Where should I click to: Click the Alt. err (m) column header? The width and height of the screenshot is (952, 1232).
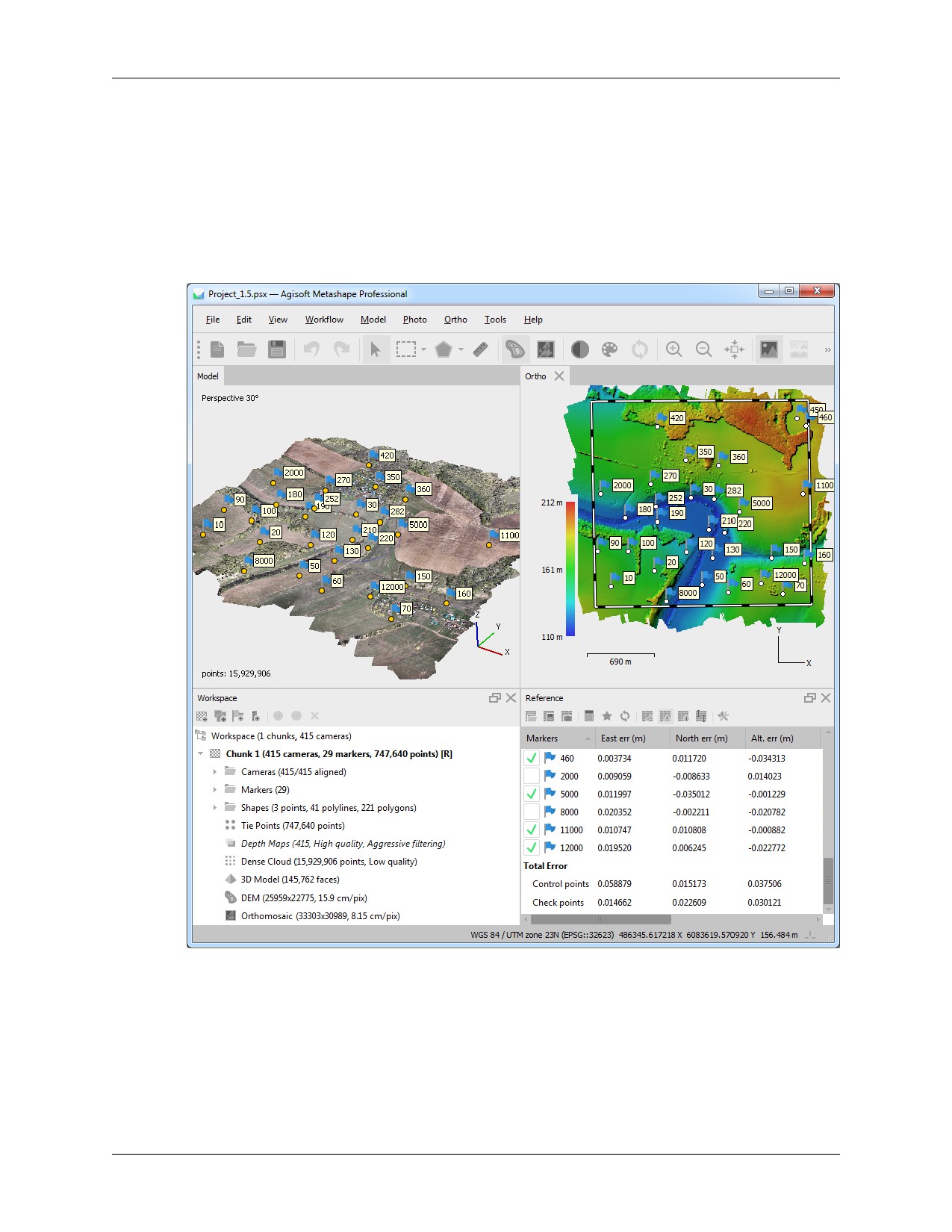pos(783,738)
